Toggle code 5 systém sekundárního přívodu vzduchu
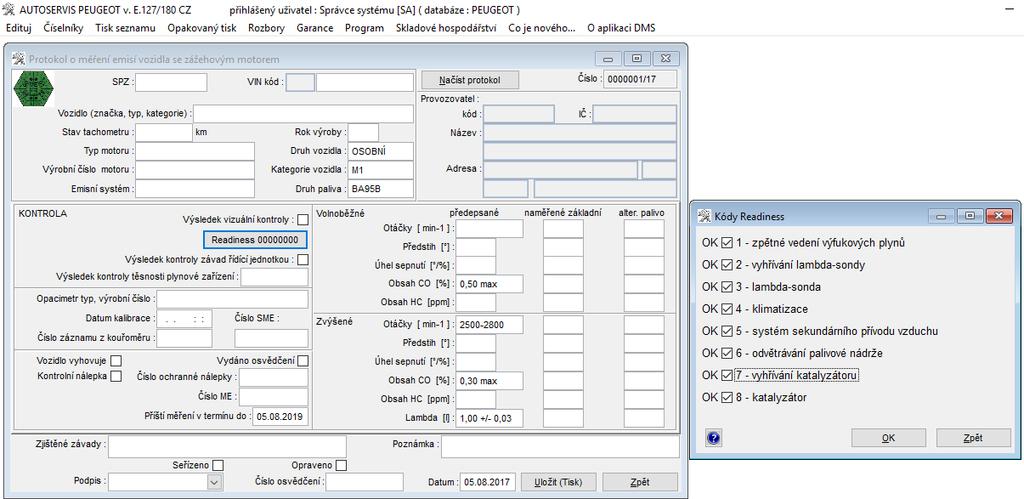This screenshot has width=1024, height=499. tap(727, 331)
